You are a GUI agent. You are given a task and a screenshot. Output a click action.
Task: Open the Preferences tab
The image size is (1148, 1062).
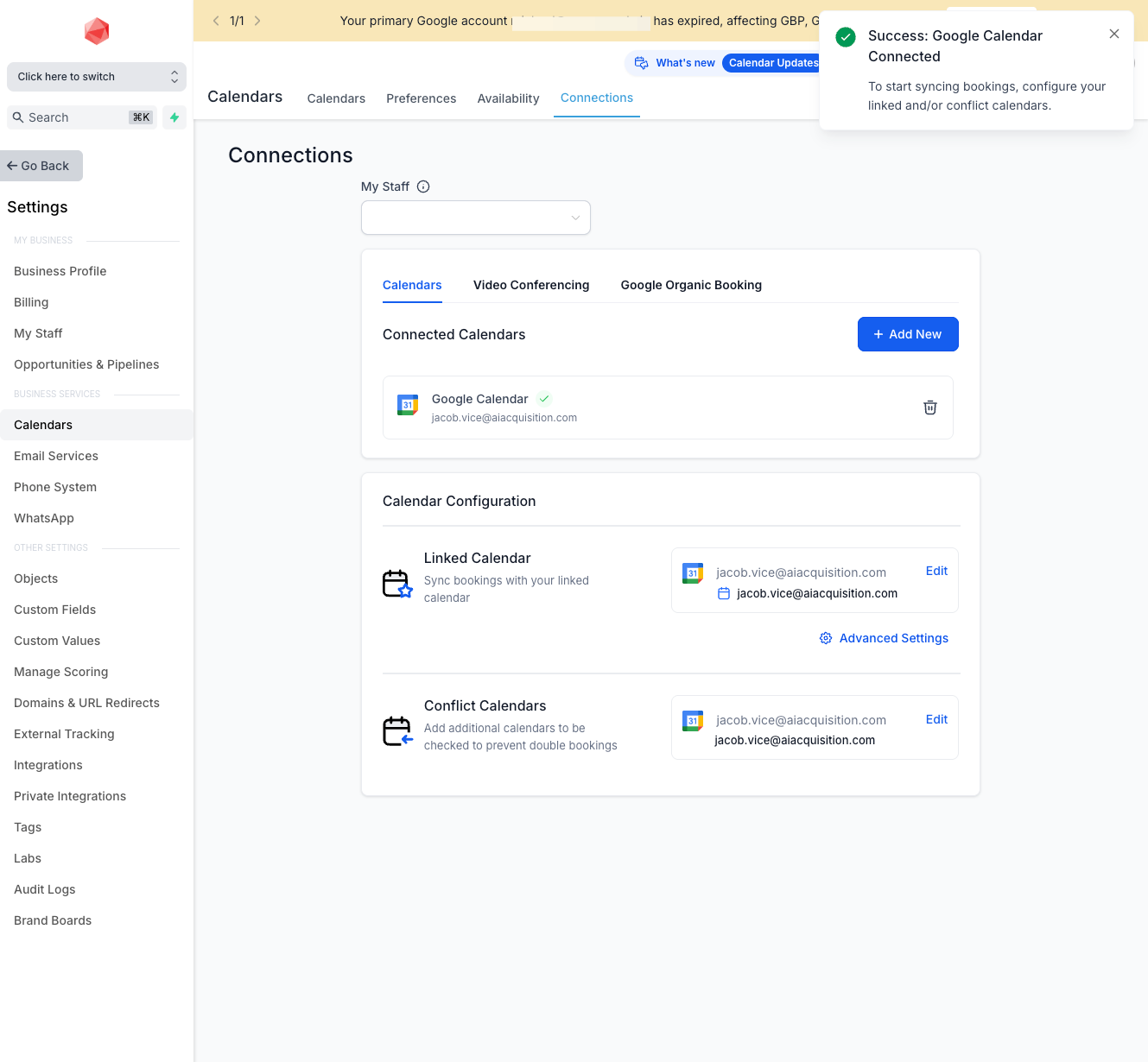(x=422, y=98)
